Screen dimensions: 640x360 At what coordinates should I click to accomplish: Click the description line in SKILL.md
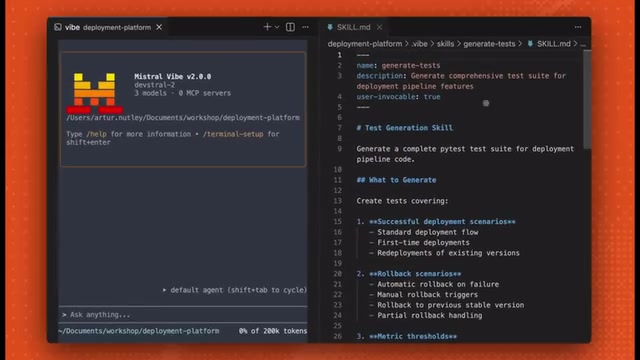[x=461, y=81]
